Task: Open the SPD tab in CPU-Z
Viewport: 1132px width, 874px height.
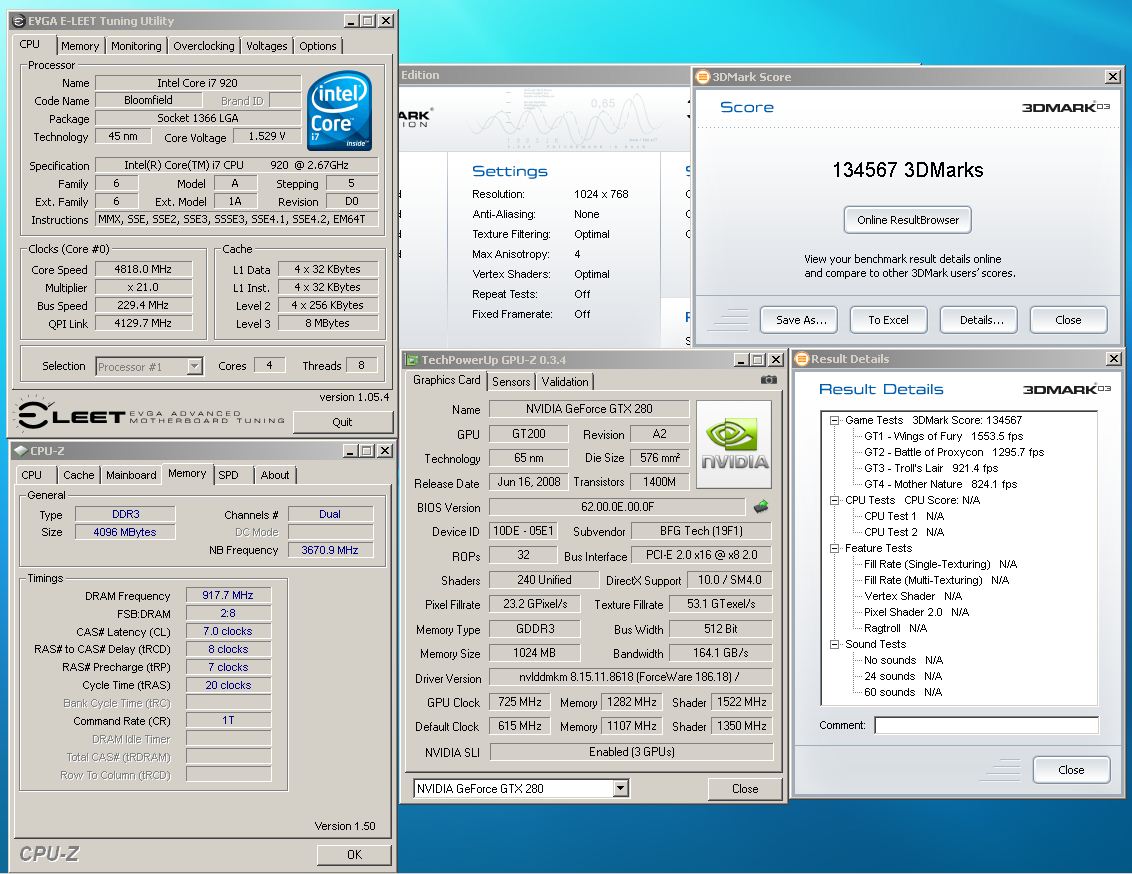Action: 228,475
